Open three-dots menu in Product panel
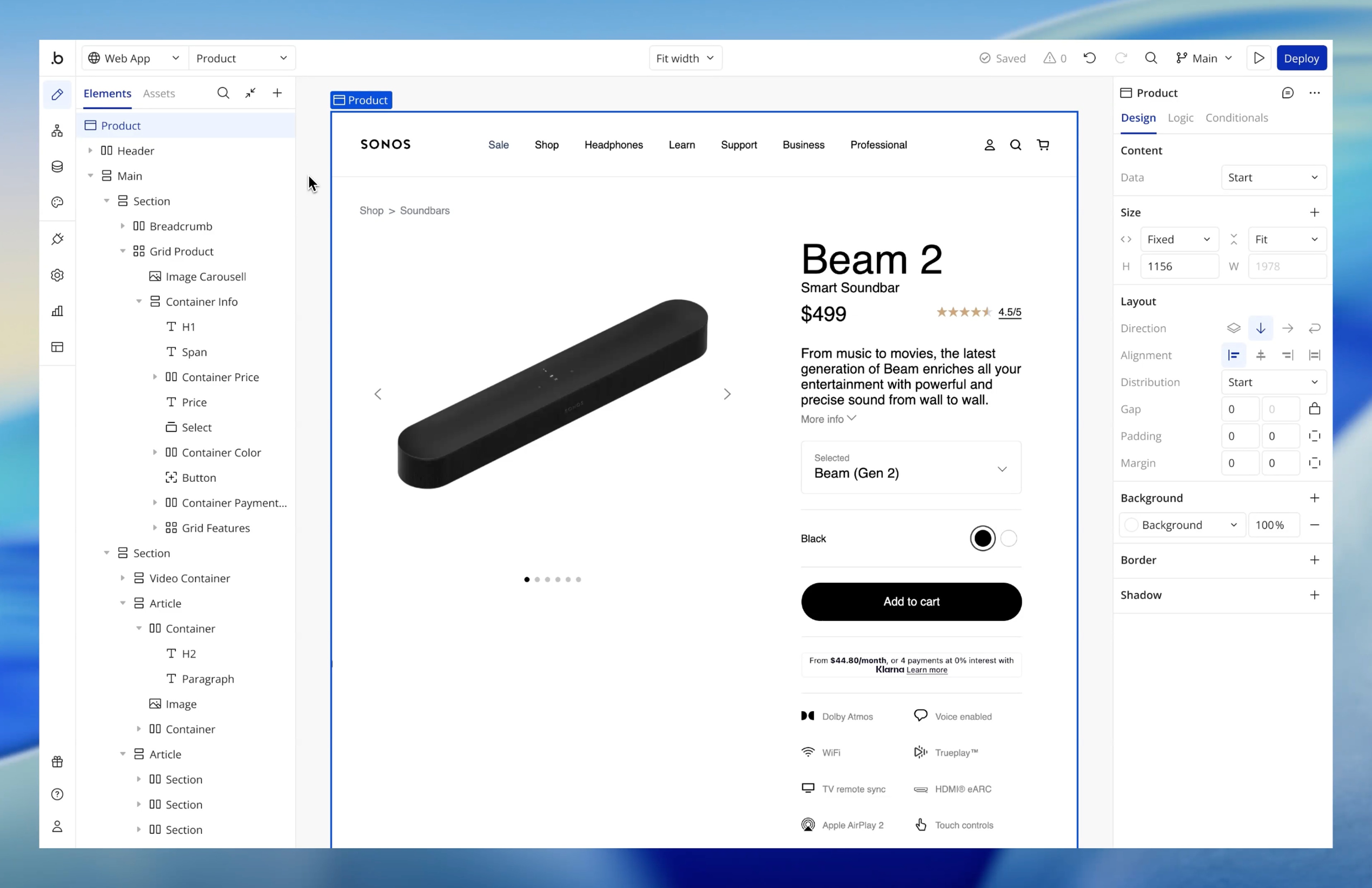1372x888 pixels. coord(1314,93)
